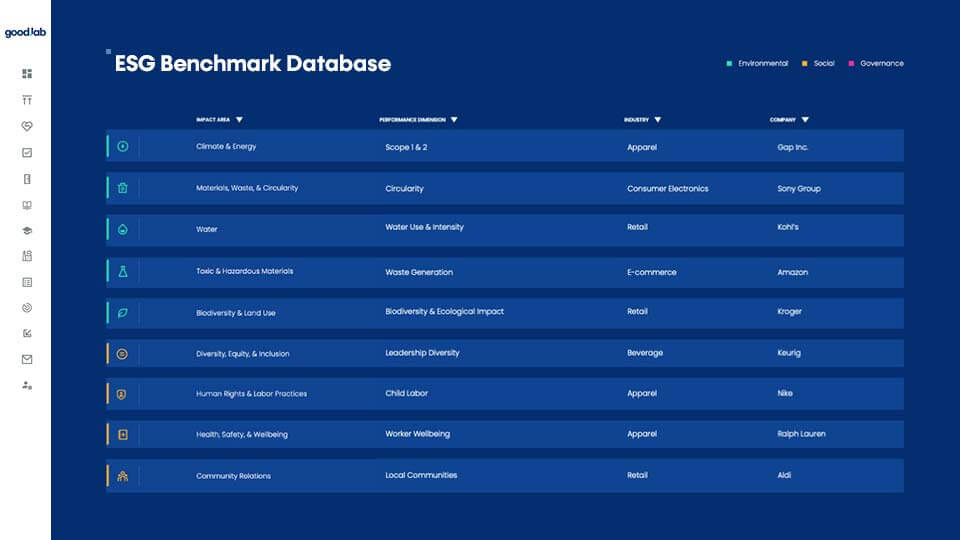The image size is (960, 540).
Task: Open the Performance Dimension filter dropdown arrow
Action: point(454,120)
